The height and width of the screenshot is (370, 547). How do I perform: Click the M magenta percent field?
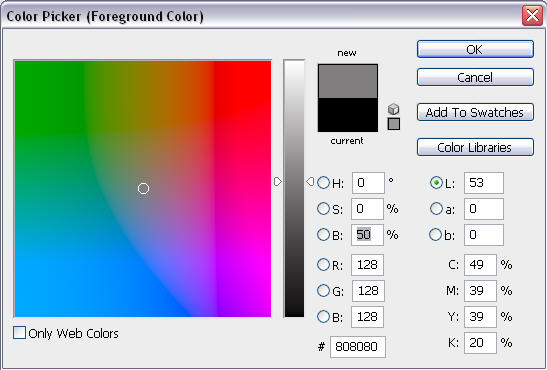point(480,291)
